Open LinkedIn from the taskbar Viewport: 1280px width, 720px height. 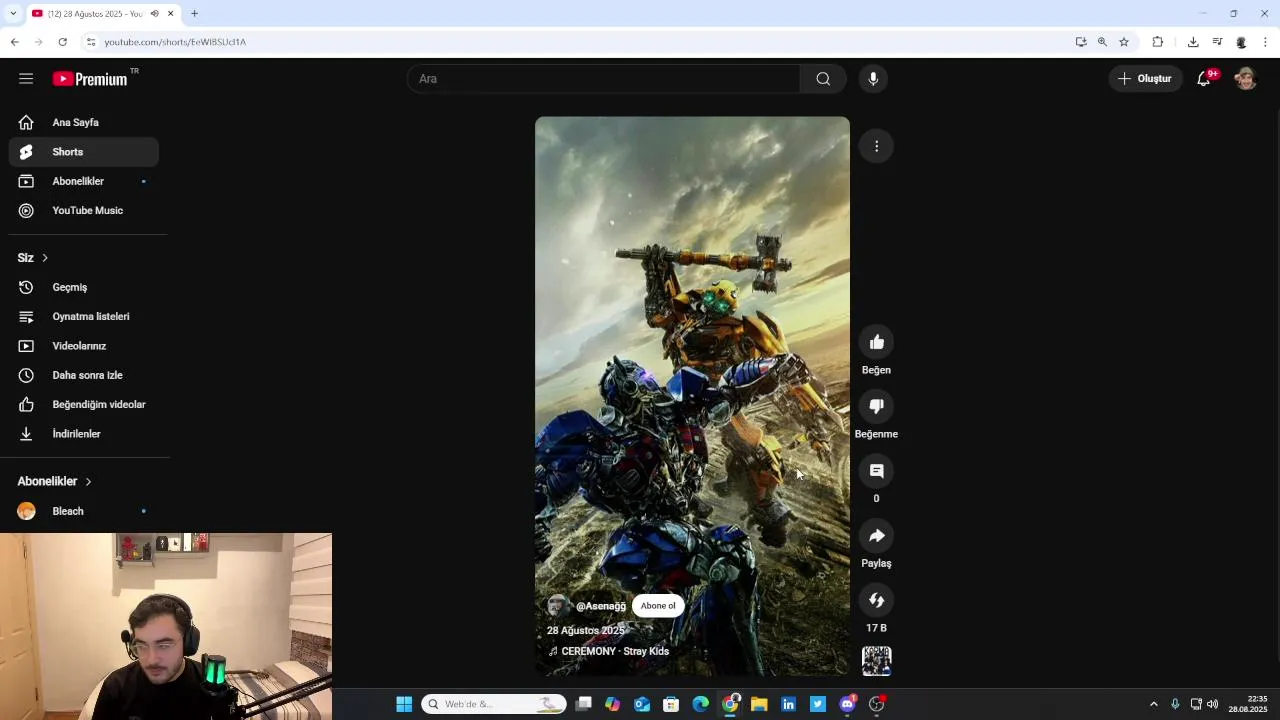tap(788, 704)
